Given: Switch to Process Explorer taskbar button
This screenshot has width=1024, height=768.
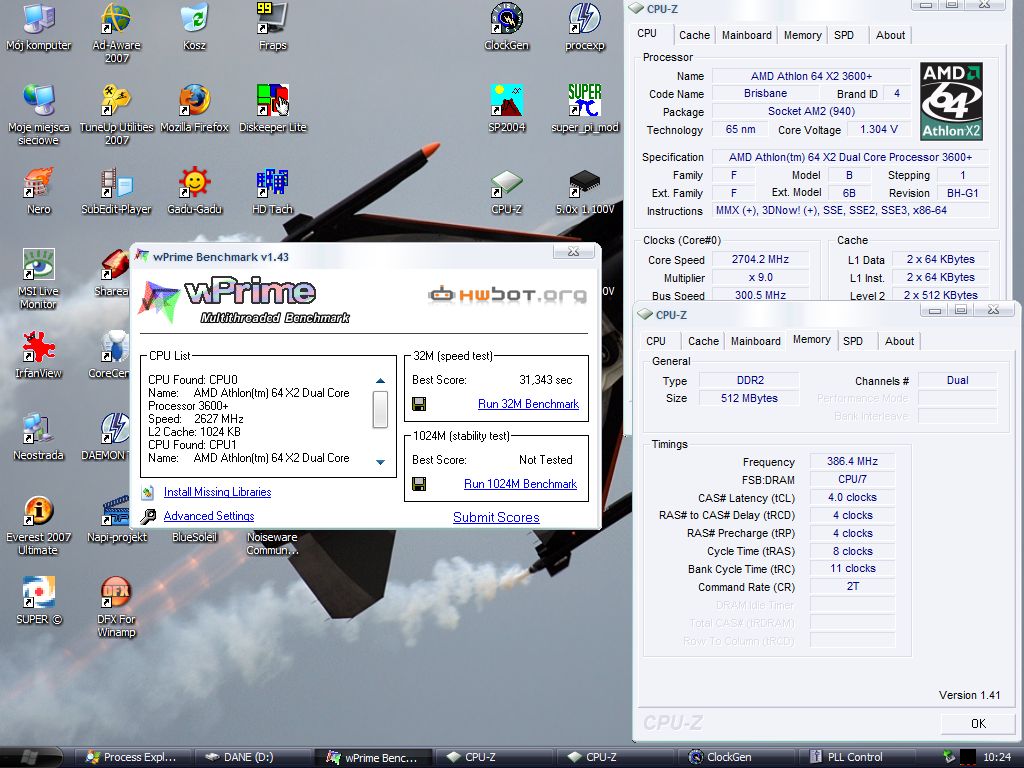Looking at the screenshot, I should (x=133, y=758).
